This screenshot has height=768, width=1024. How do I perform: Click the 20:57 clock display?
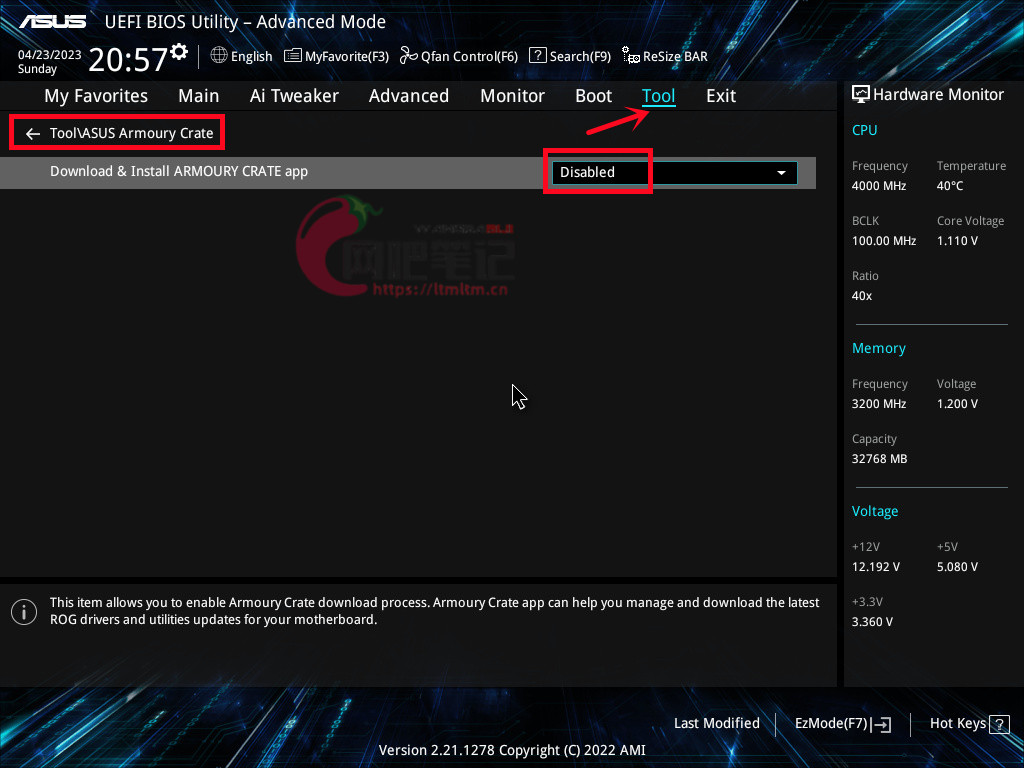coord(128,60)
